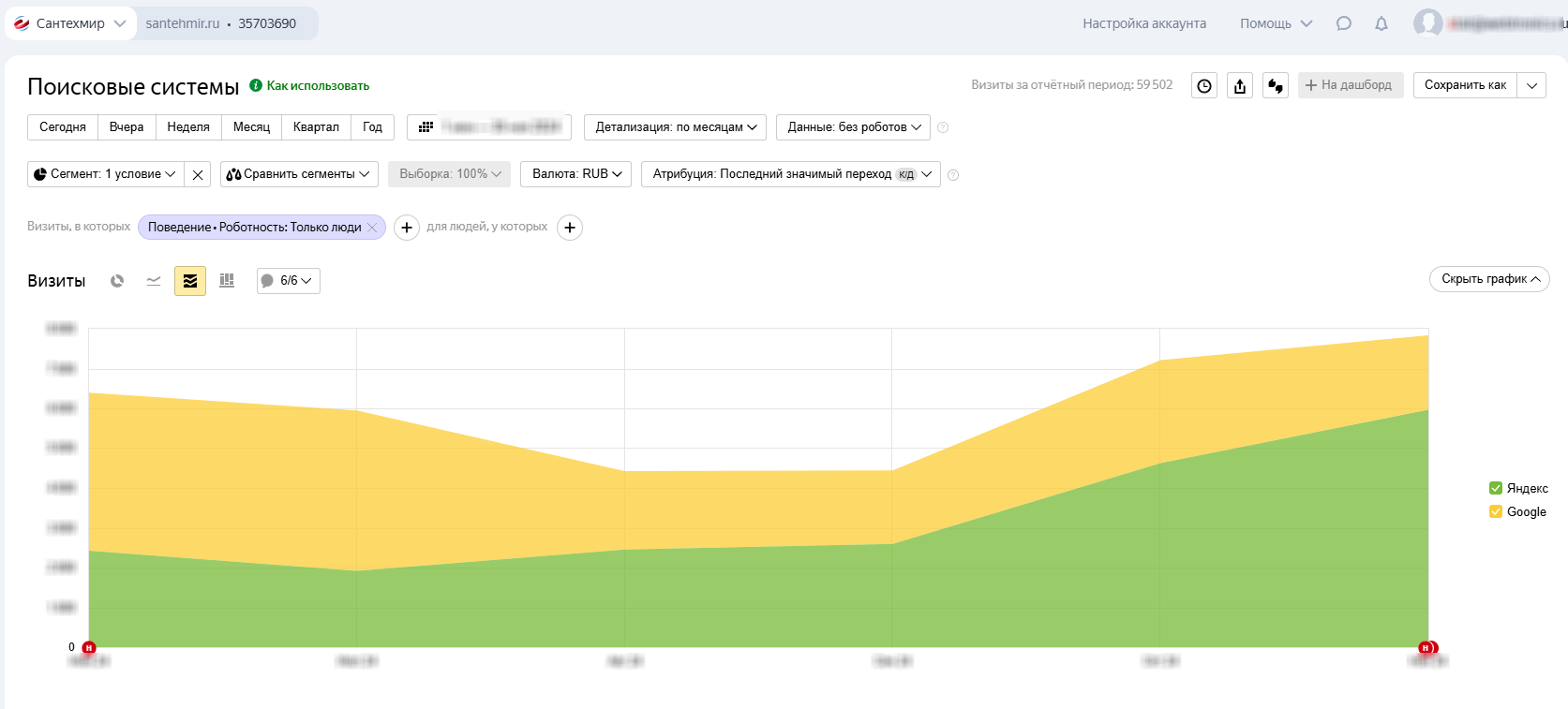Open the Как использовать link
This screenshot has height=709, width=1568.
(x=318, y=86)
